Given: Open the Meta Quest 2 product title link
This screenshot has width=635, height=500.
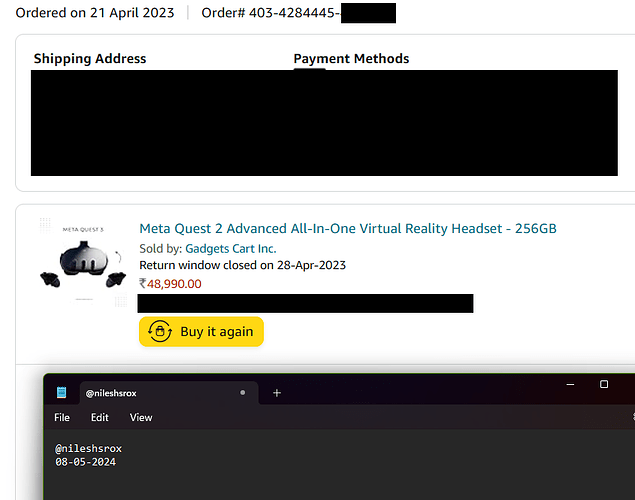Looking at the screenshot, I should 348,229.
